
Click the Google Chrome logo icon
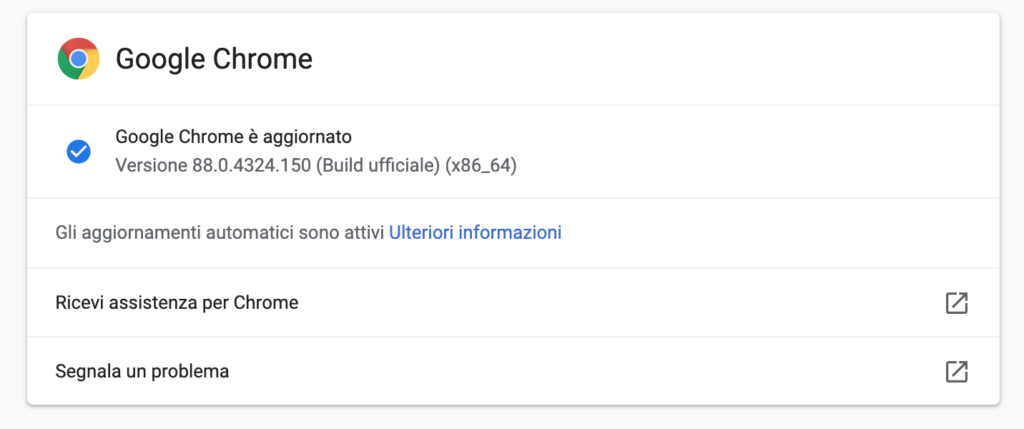78,59
